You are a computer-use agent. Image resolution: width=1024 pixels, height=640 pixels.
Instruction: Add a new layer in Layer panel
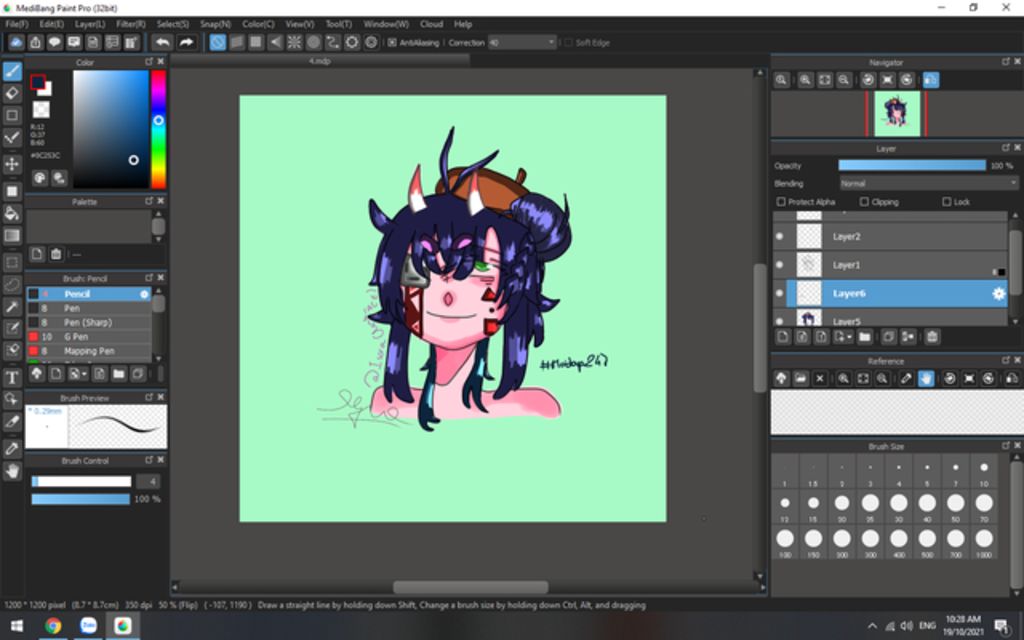(782, 337)
